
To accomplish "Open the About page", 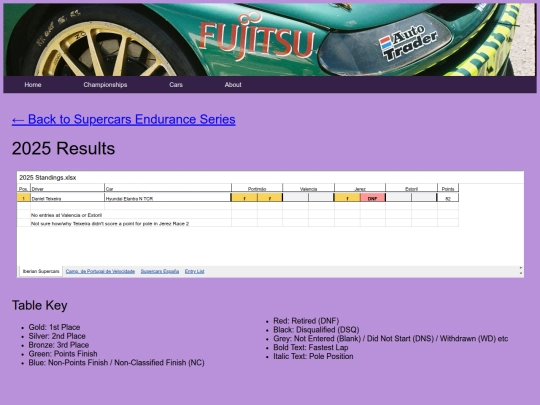I will tap(233, 85).
